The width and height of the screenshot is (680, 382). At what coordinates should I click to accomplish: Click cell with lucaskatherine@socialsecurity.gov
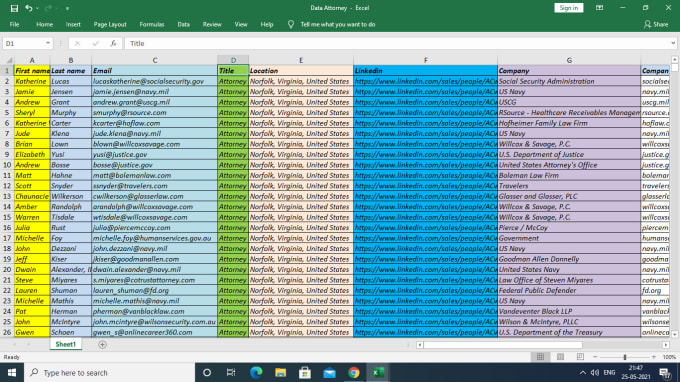click(x=155, y=81)
